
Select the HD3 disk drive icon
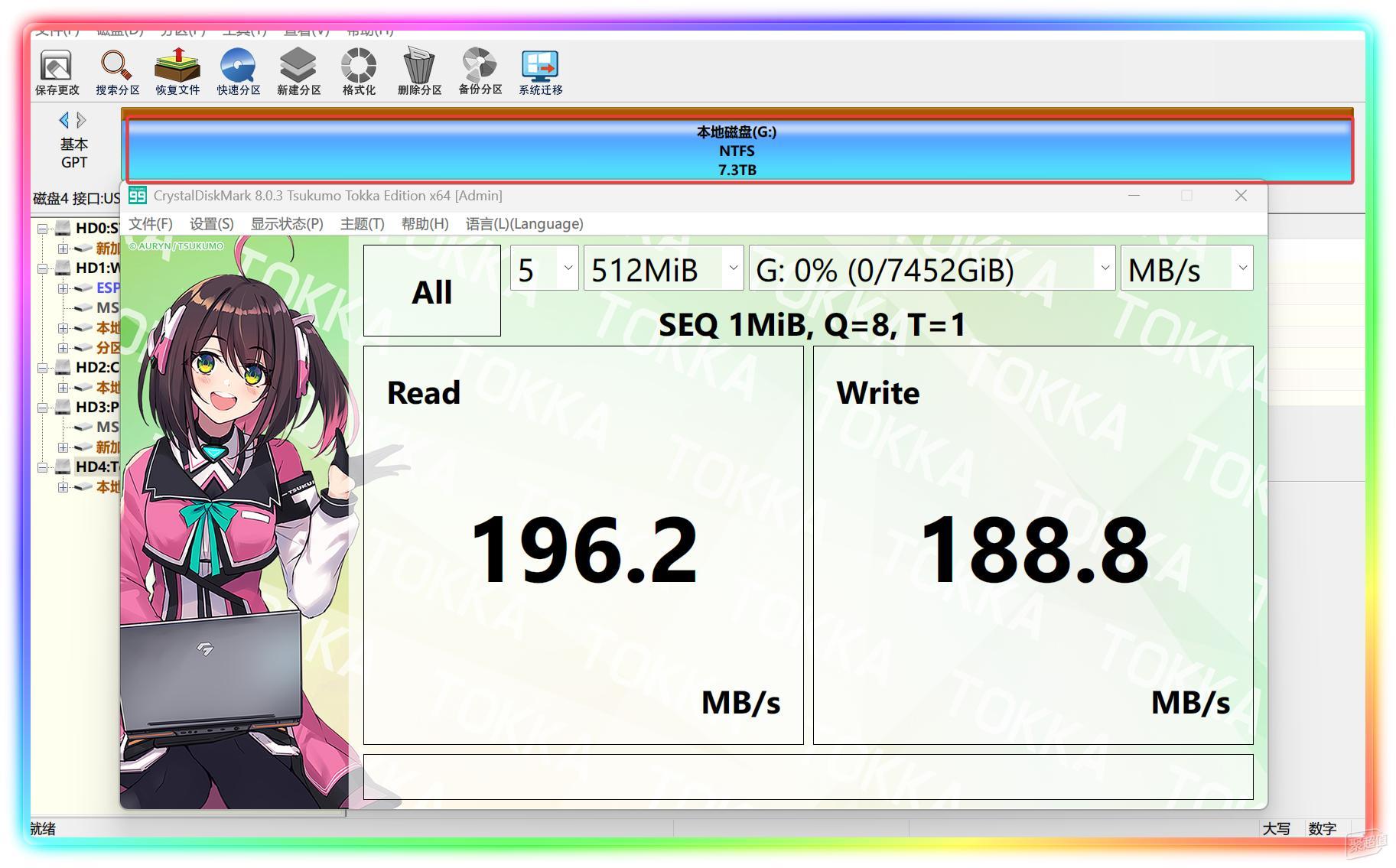[63, 407]
